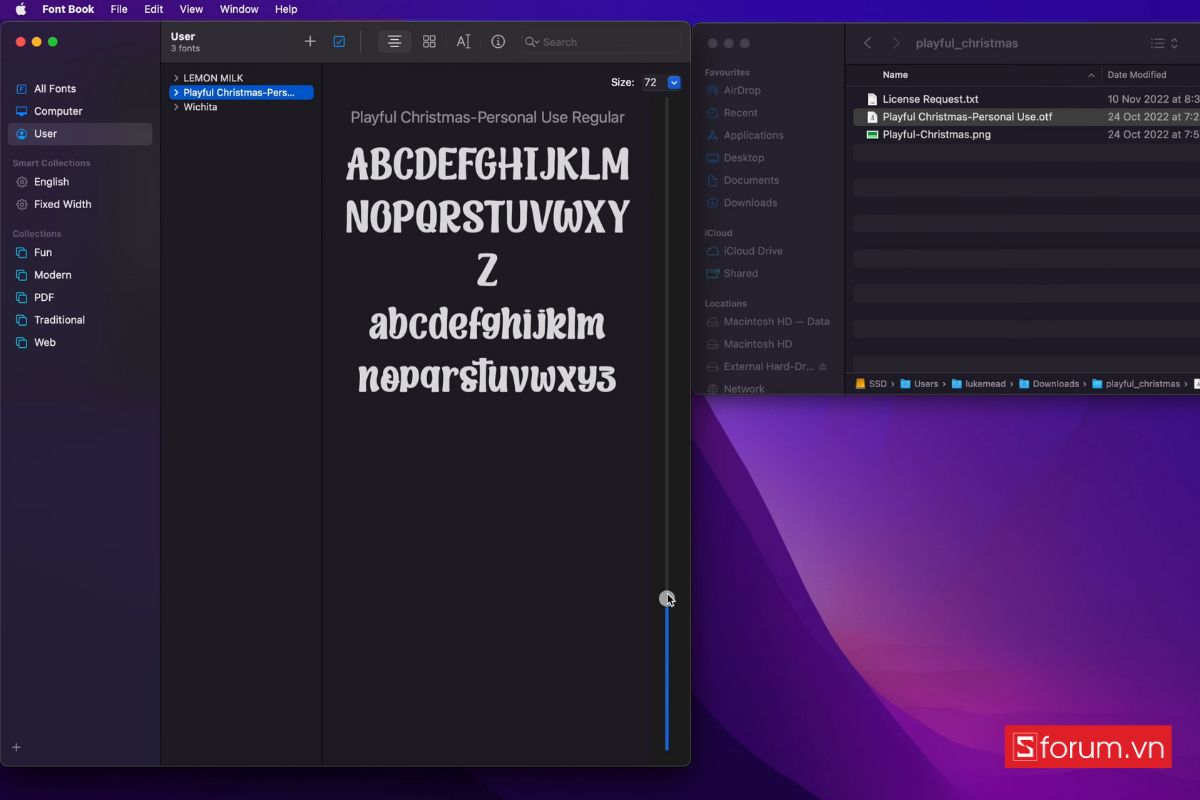Switch to Repertoire grid view icon
This screenshot has height=800, width=1200.
(429, 41)
